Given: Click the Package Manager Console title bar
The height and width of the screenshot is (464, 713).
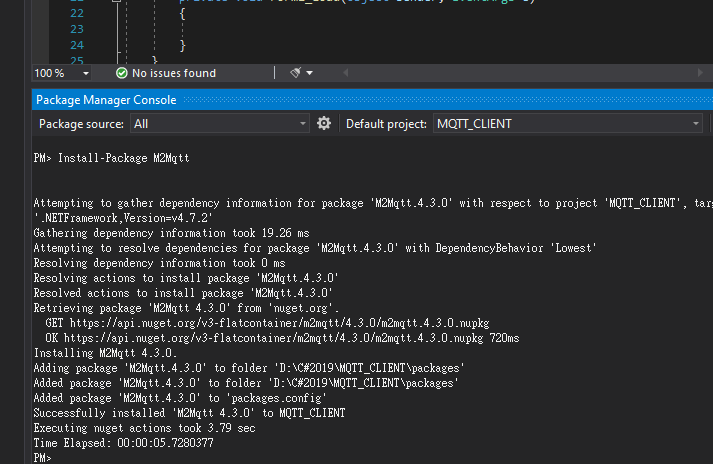Looking at the screenshot, I should click(372, 100).
